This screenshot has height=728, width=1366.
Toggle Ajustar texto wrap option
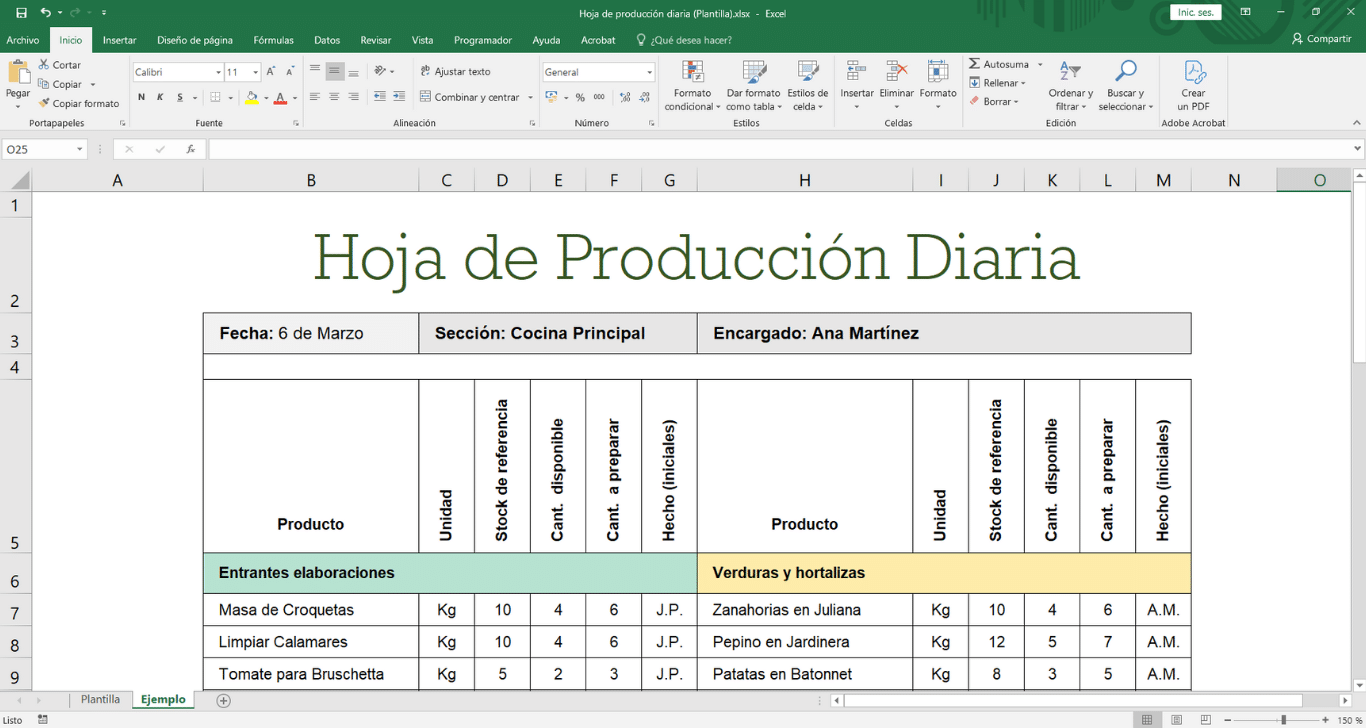455,72
